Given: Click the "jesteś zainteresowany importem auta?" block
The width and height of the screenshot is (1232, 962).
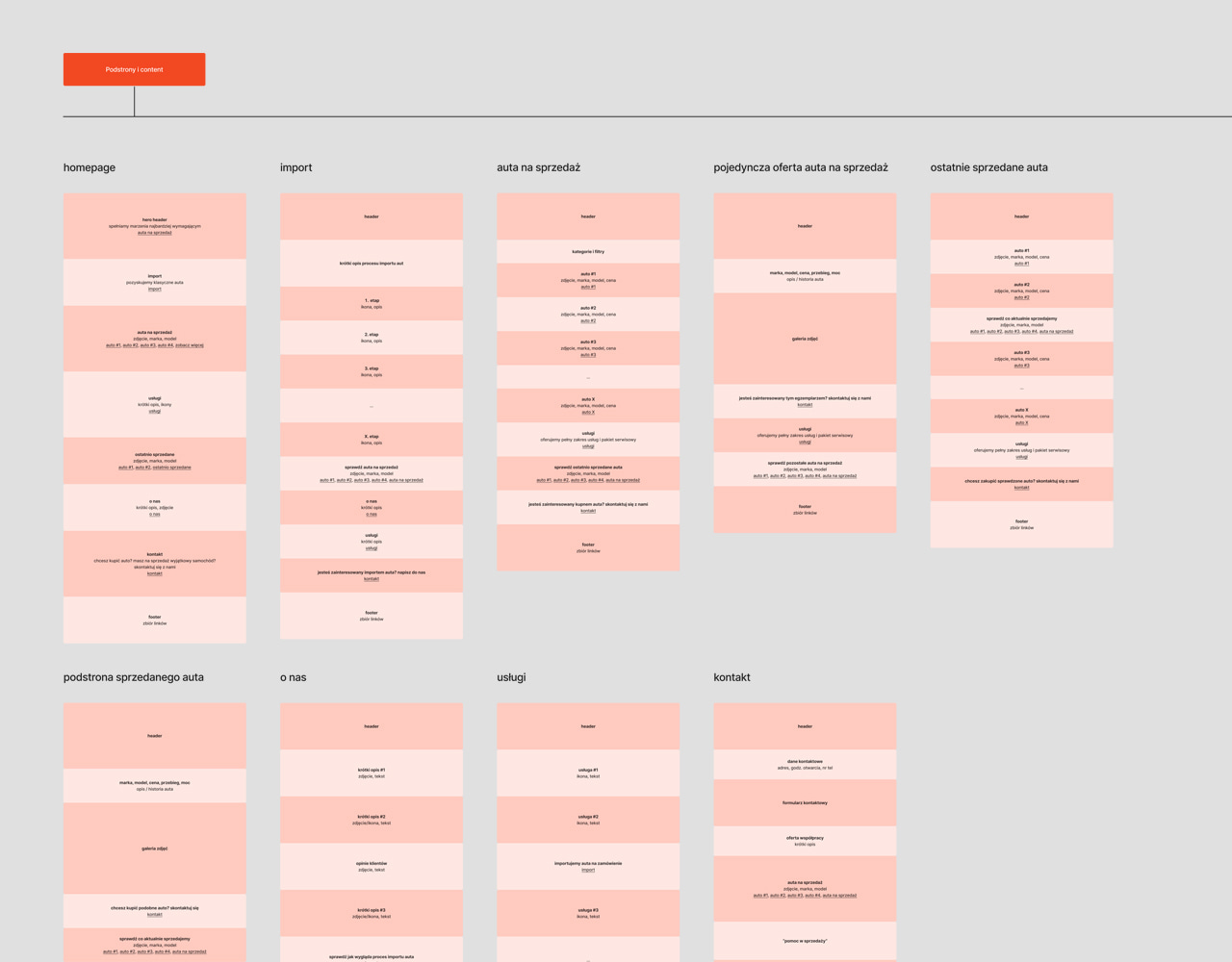Looking at the screenshot, I should 372,575.
